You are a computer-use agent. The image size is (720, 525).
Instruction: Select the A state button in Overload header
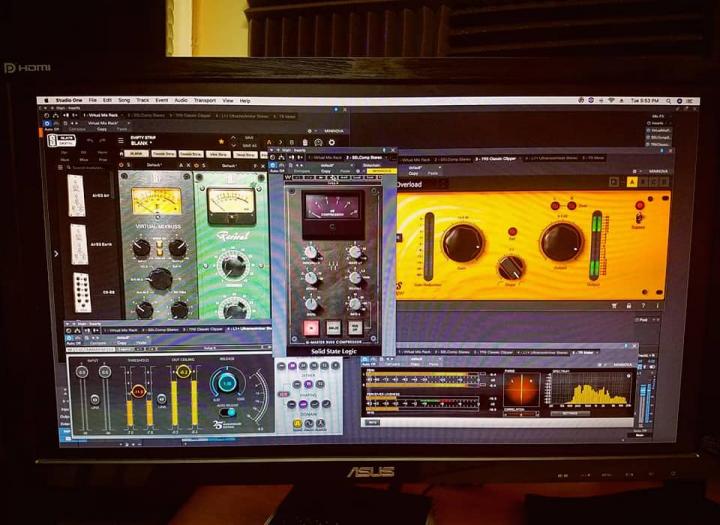pos(631,183)
